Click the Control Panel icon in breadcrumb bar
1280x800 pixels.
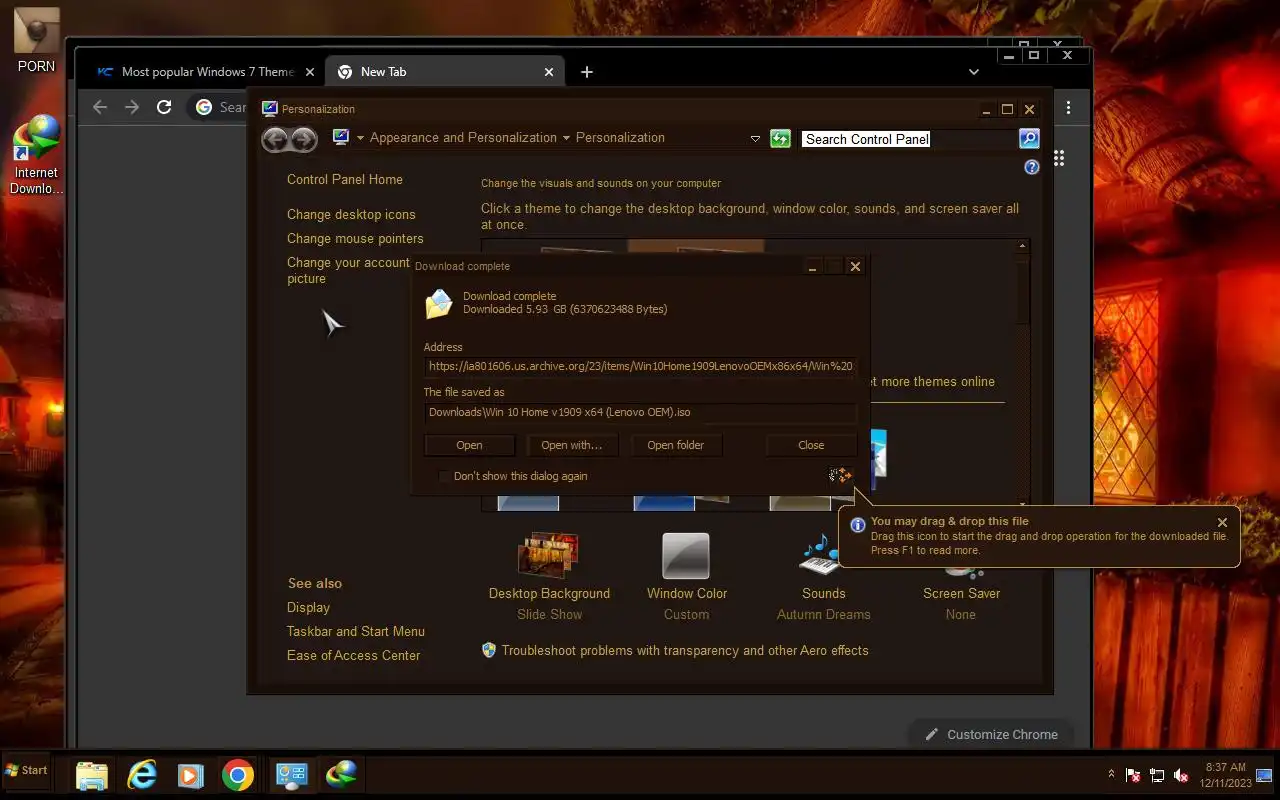341,137
